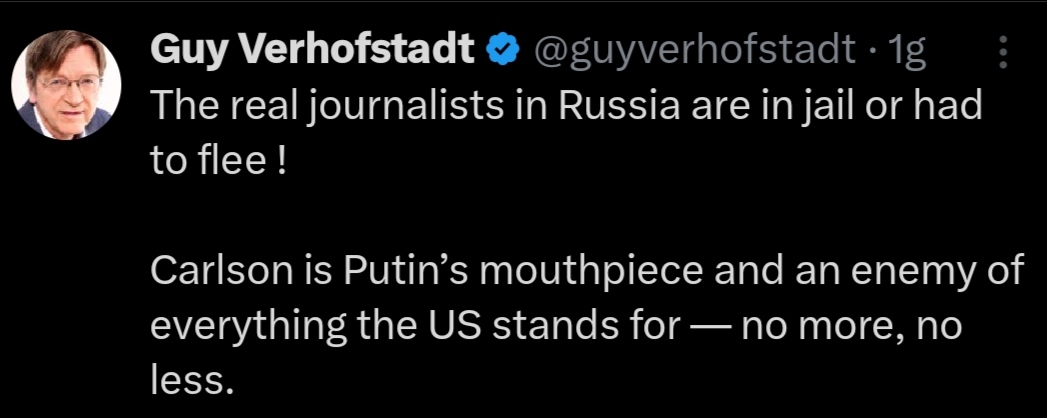The height and width of the screenshot is (418, 1047).
Task: Open the tweet's three-dot more options menu
Action: (1003, 52)
